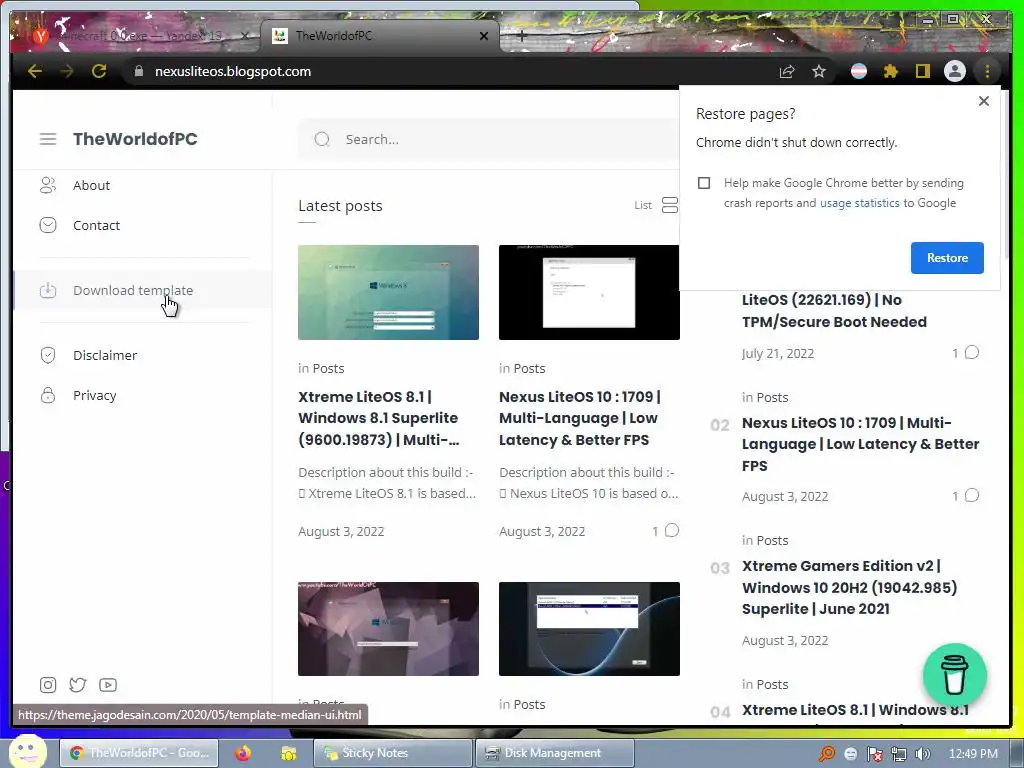Click the browser back arrow

(35, 71)
